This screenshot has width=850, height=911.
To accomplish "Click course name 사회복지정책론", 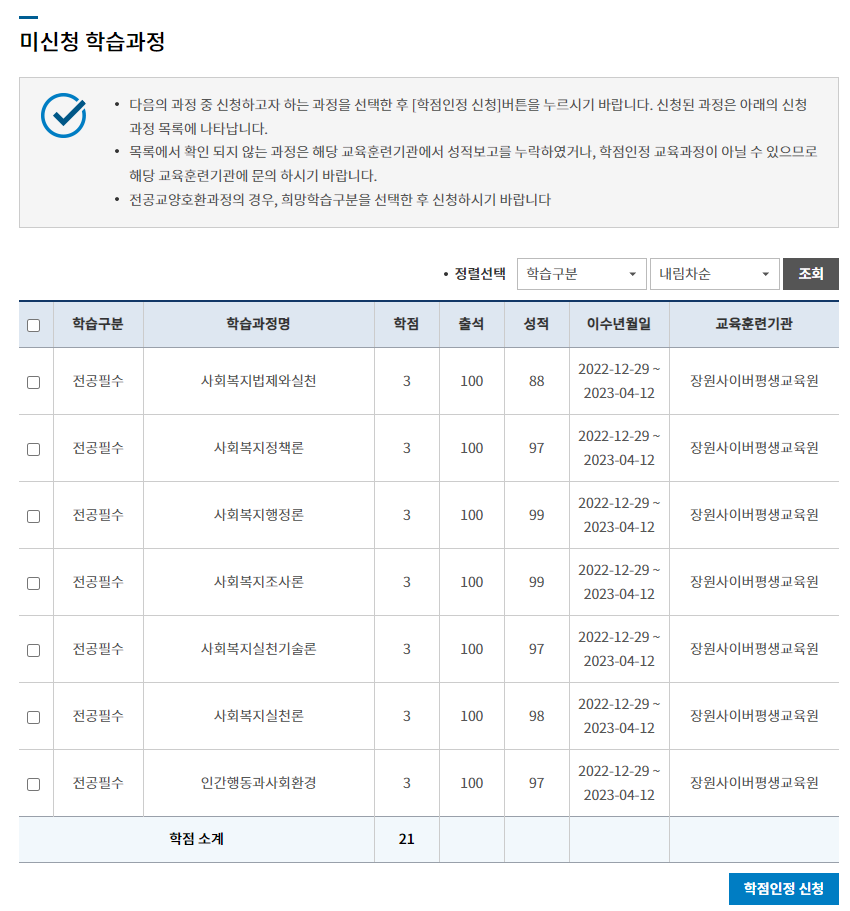I will click(x=259, y=448).
